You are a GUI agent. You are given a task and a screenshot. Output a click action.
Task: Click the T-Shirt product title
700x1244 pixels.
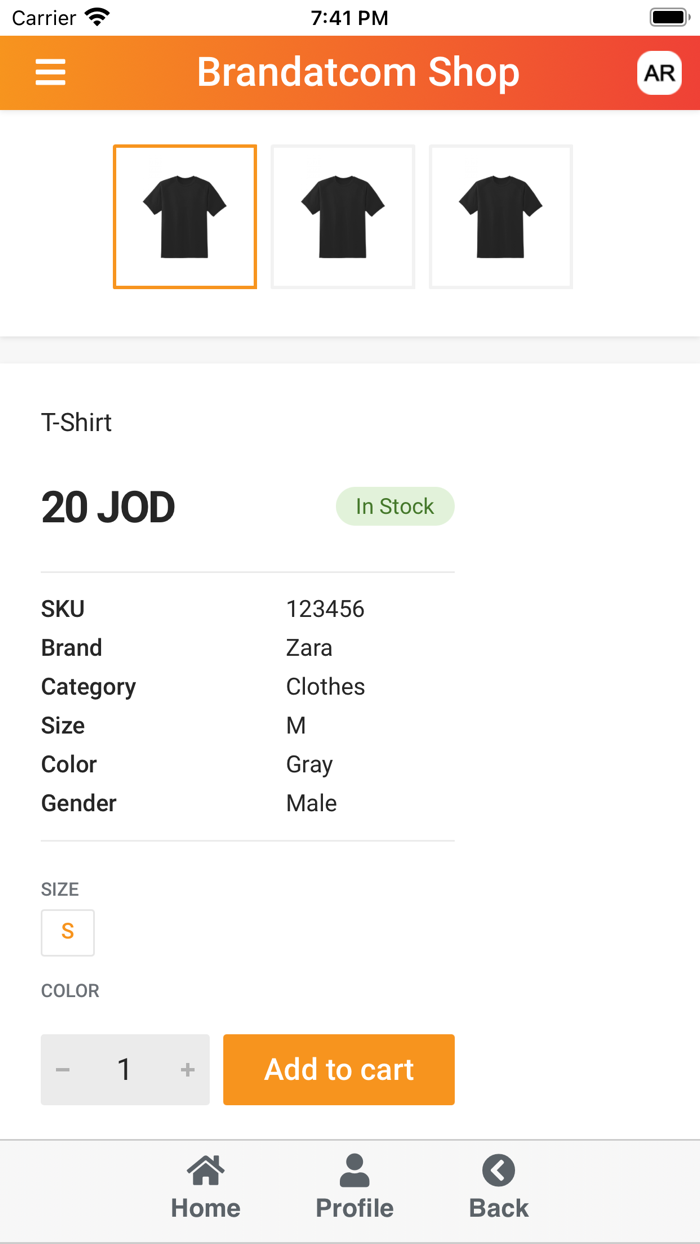75,422
